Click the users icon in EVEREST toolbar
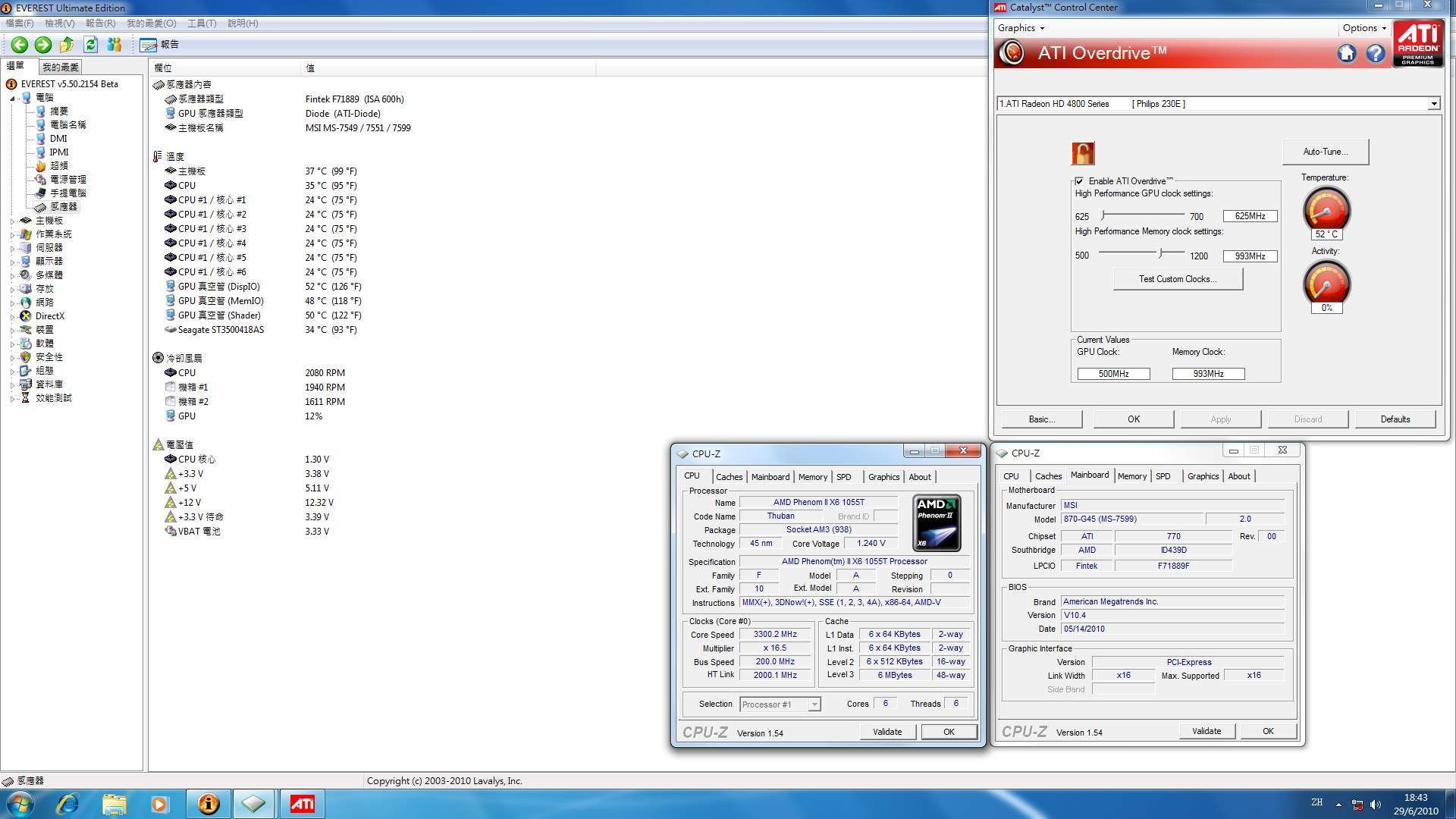1456x819 pixels. point(115,45)
